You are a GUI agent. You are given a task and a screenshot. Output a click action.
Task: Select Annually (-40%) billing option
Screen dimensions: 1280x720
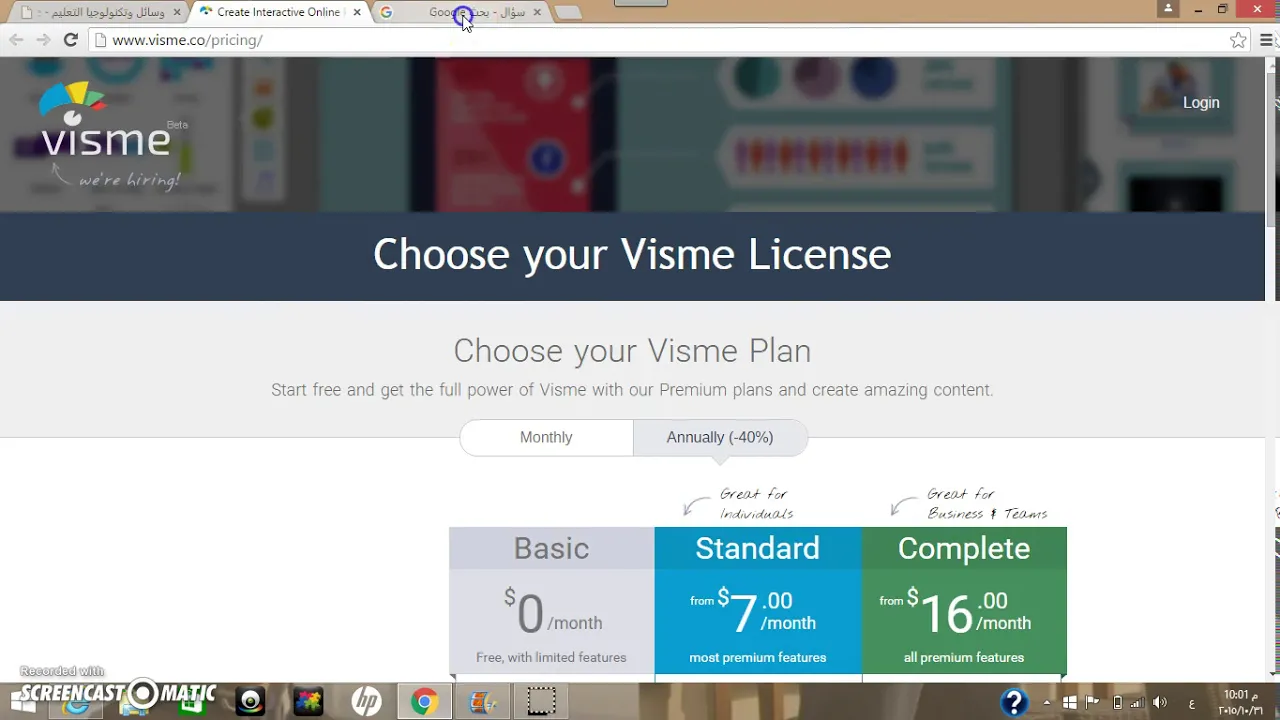pyautogui.click(x=720, y=437)
